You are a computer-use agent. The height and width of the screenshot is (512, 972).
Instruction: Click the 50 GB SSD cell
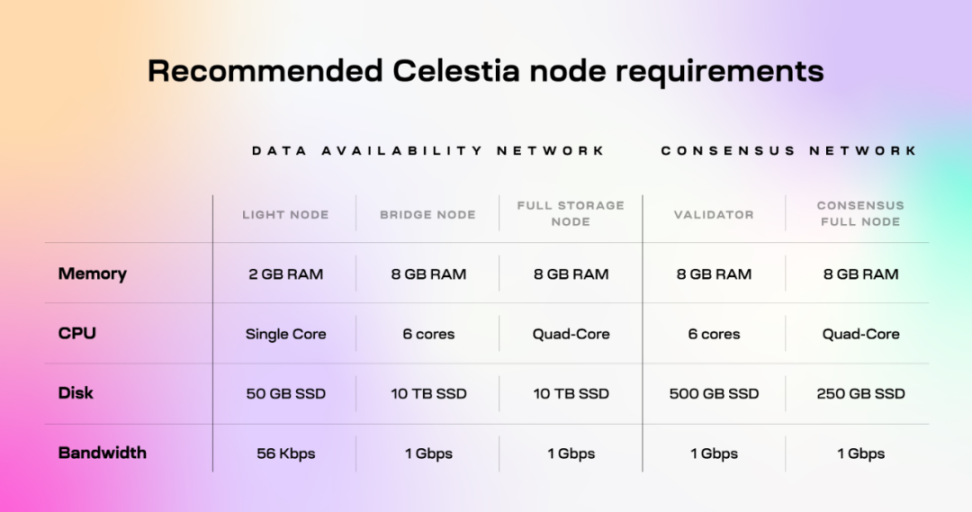click(285, 394)
